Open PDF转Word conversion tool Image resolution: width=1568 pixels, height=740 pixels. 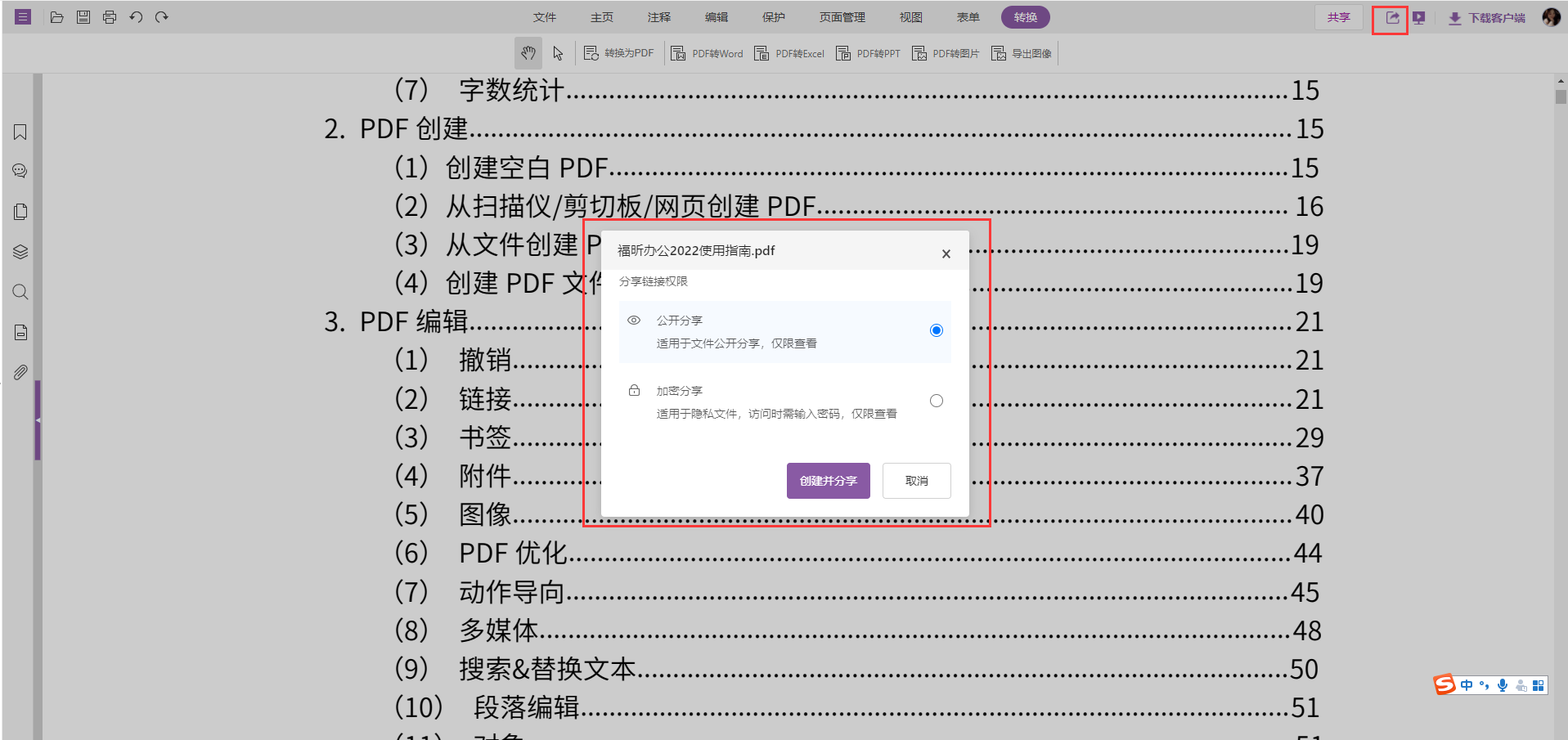(707, 52)
